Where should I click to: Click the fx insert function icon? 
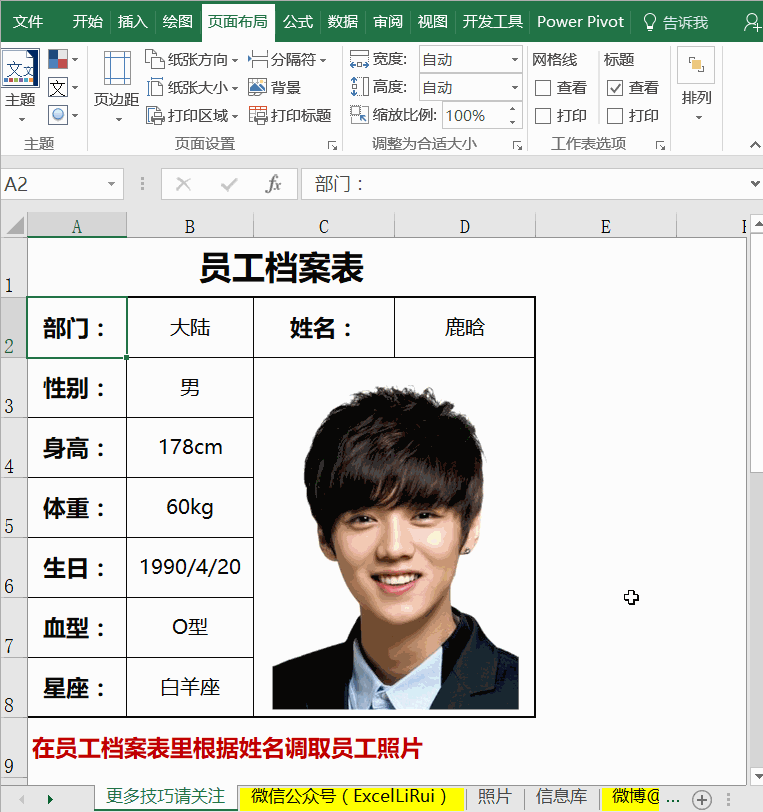pos(273,184)
